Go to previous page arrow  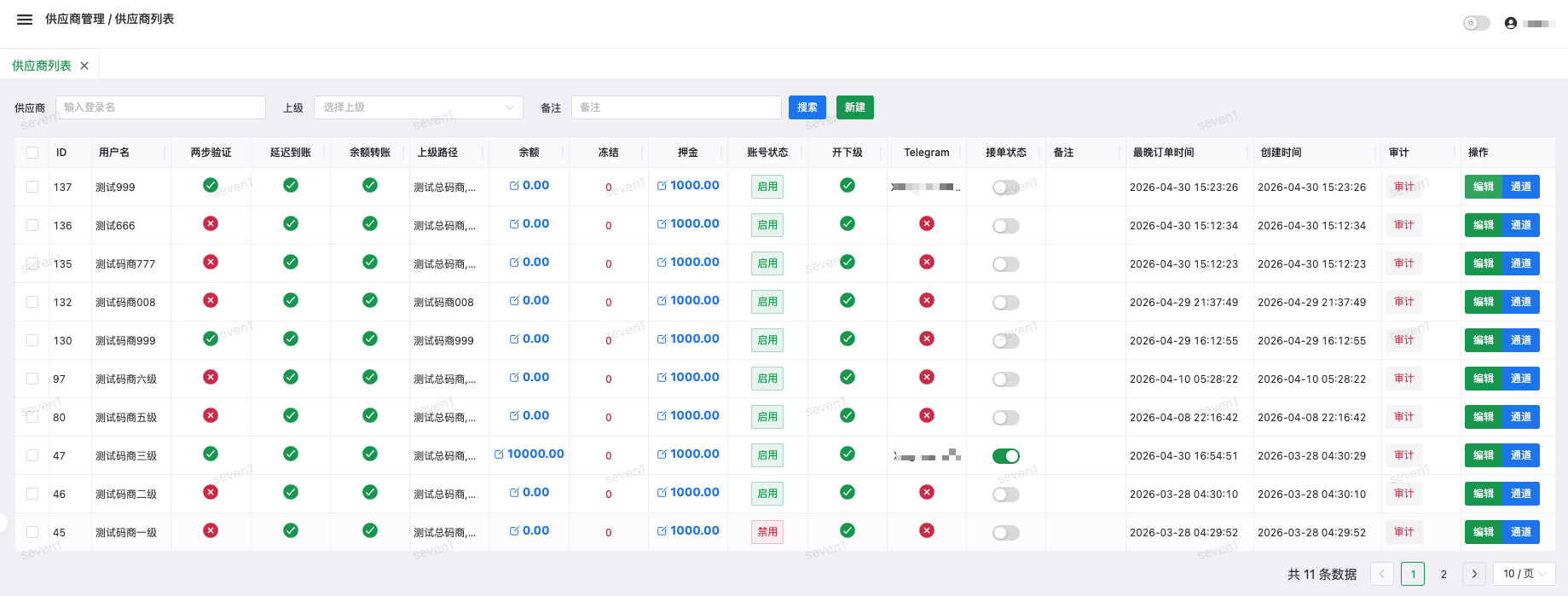coord(1382,574)
